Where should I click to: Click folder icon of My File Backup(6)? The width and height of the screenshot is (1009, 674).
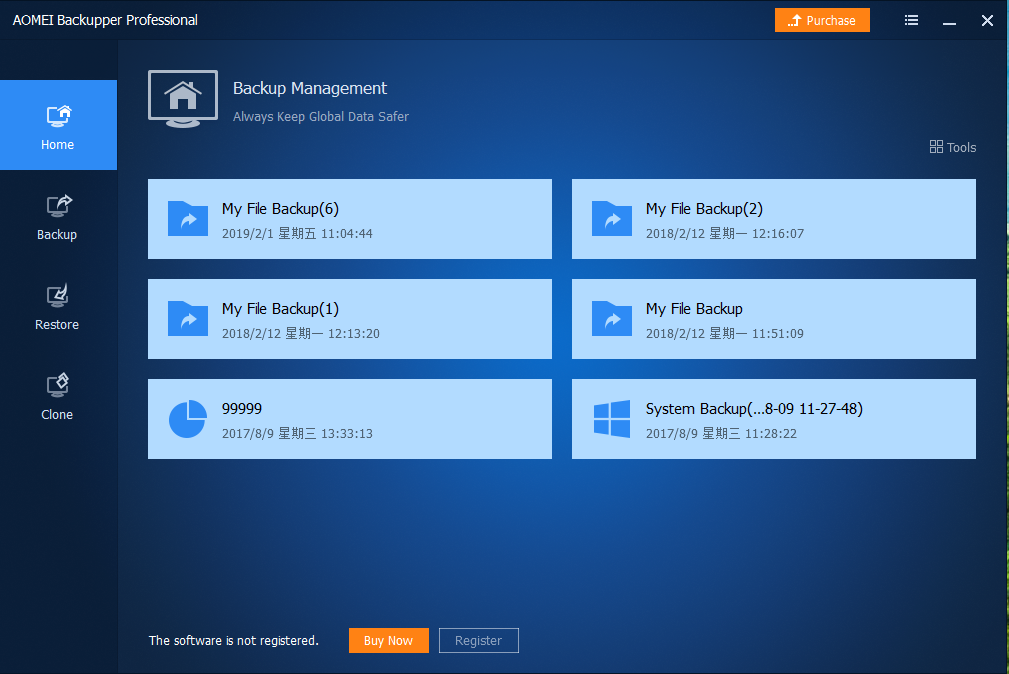[188, 219]
